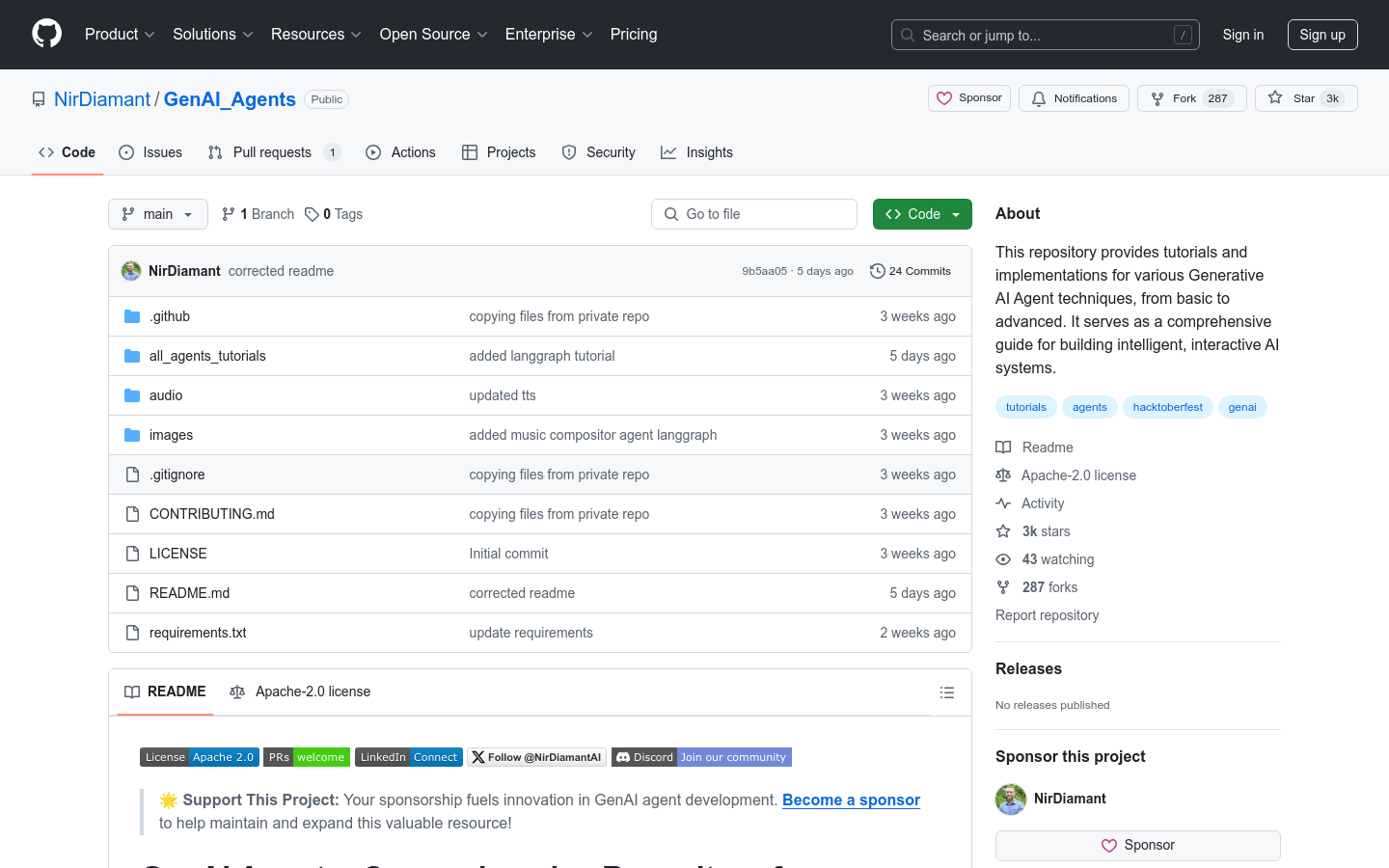
Task: Click the tag icon next to Tags
Action: coord(312,214)
